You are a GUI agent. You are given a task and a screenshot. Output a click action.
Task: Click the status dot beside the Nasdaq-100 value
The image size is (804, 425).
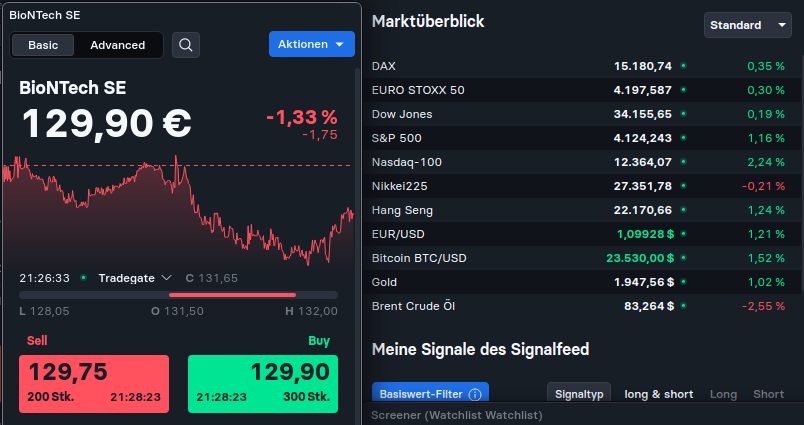(x=683, y=162)
